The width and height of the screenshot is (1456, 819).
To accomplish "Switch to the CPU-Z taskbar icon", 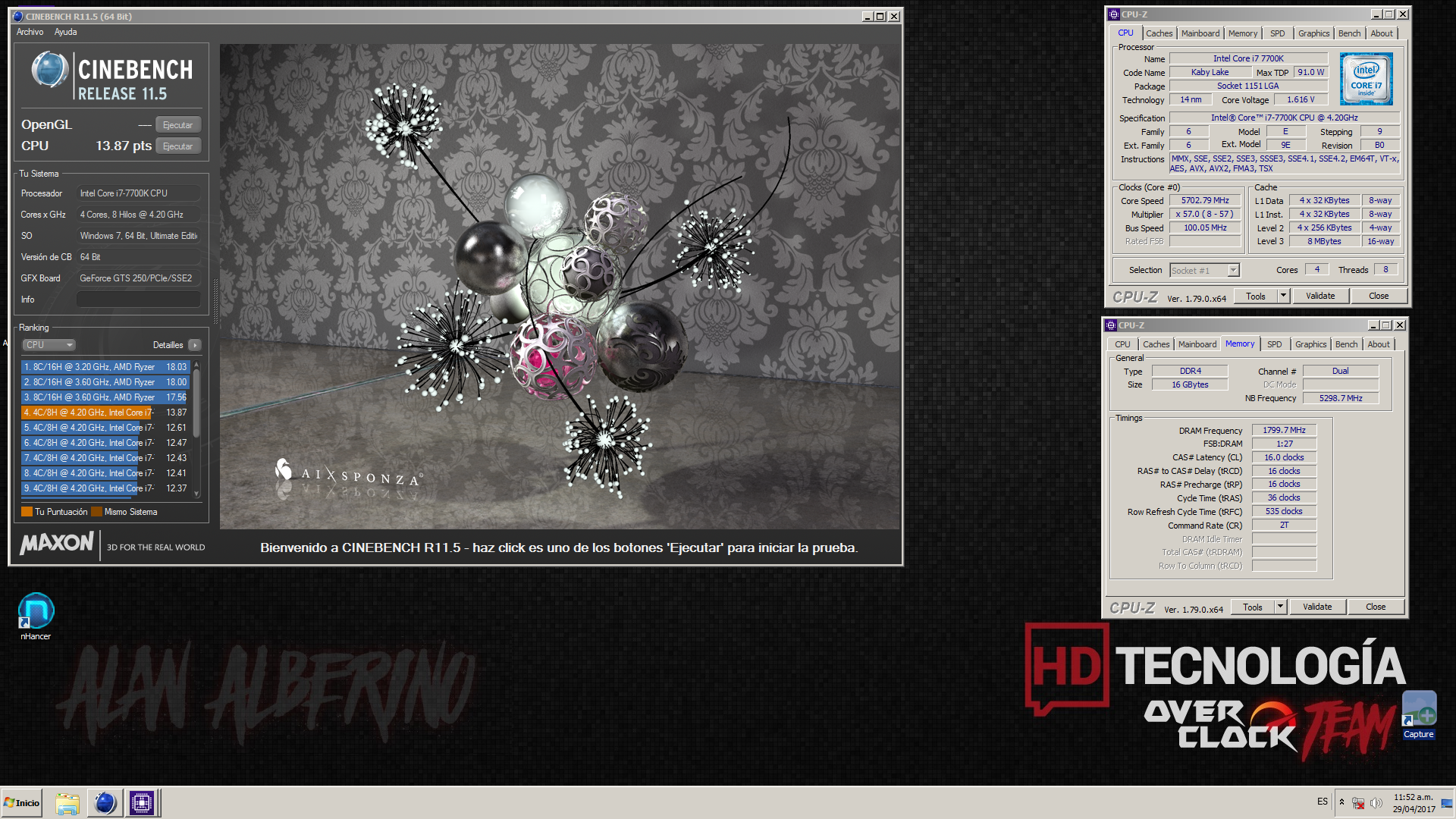I will point(142,803).
